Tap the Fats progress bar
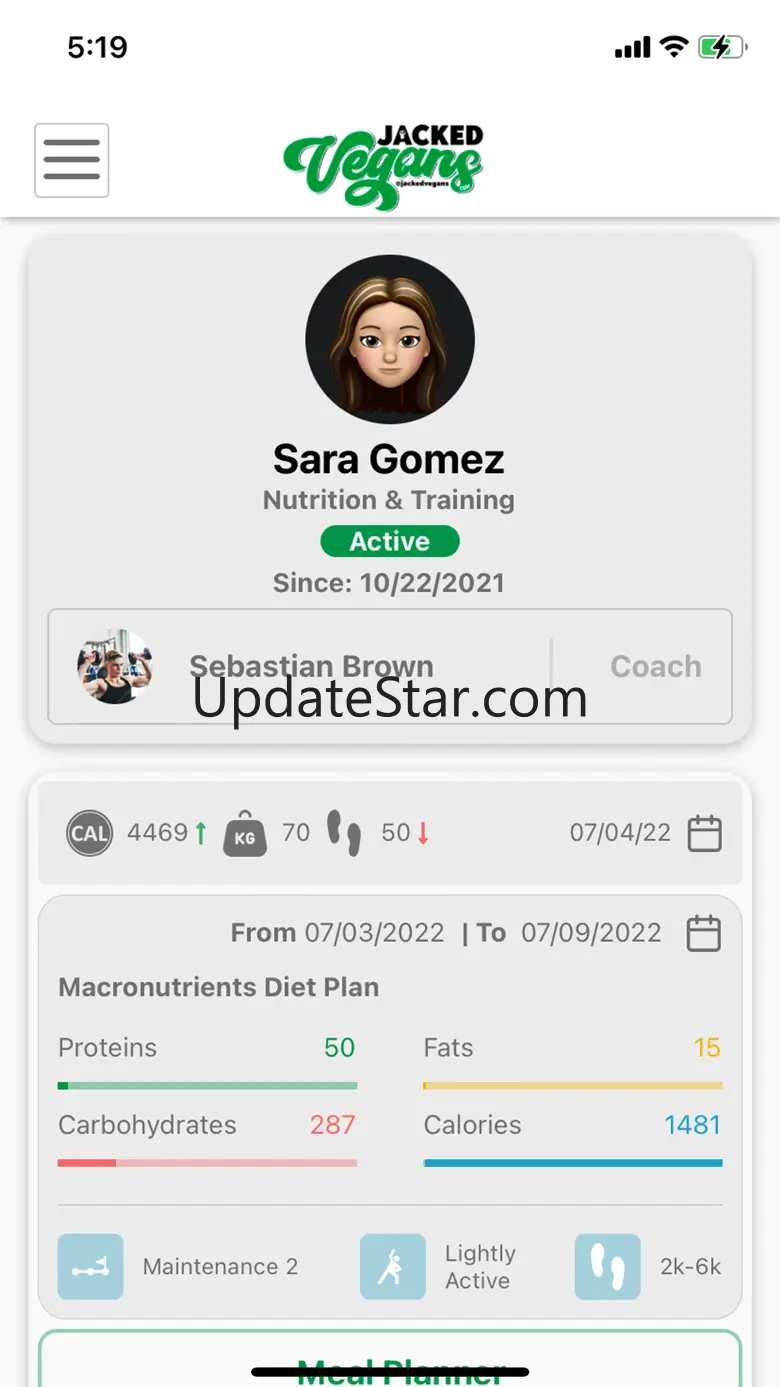Viewport: 780px width, 1387px height. click(573, 1085)
